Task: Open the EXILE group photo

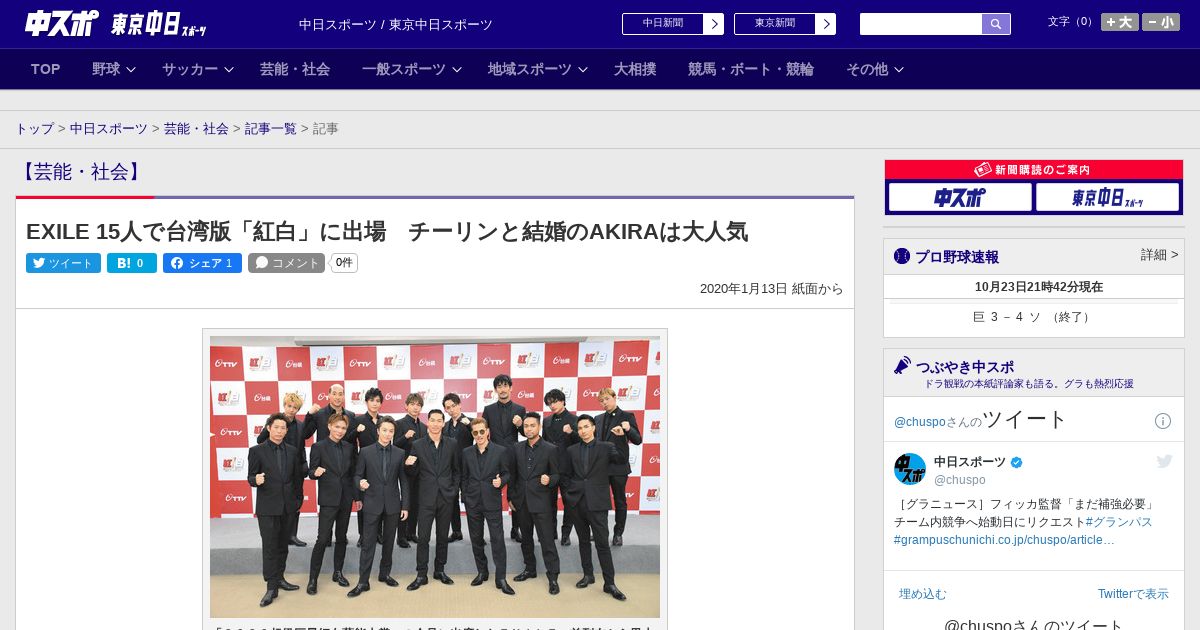Action: [x=435, y=477]
